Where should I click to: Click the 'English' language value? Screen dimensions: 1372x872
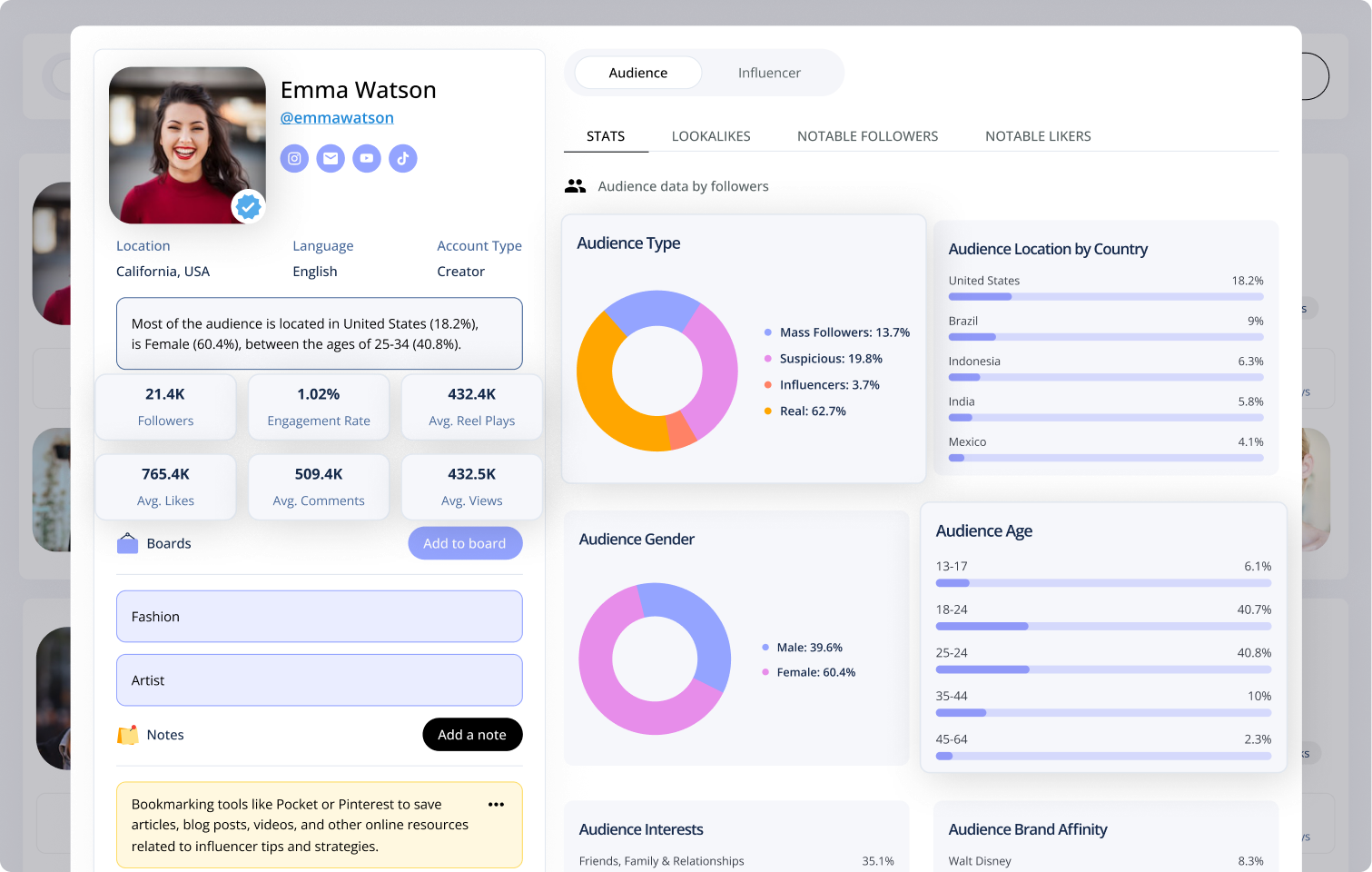(x=315, y=272)
